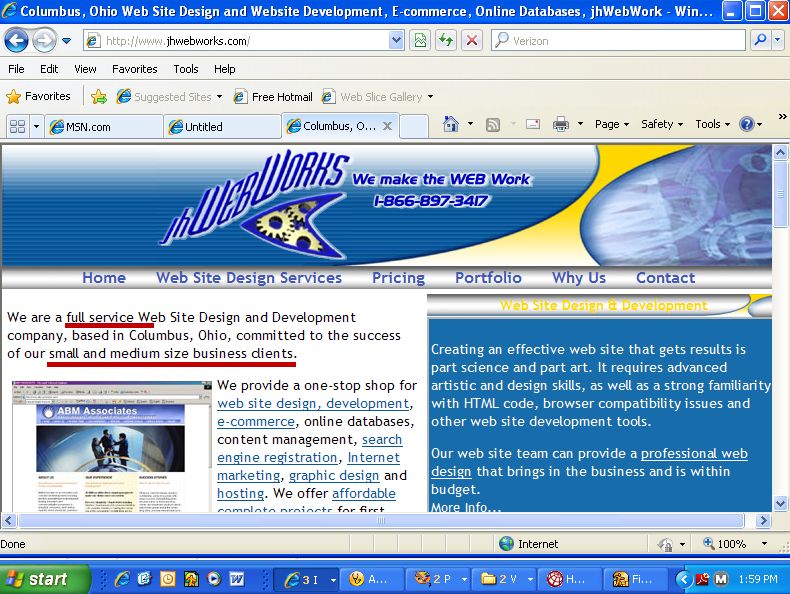
Task: Open the Why Us navigation link
Action: [579, 278]
